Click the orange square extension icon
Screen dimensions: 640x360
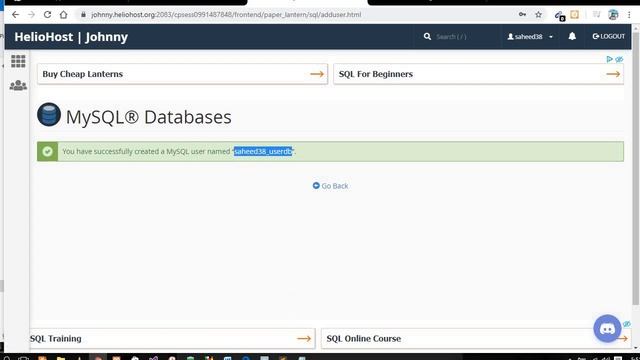pos(574,15)
